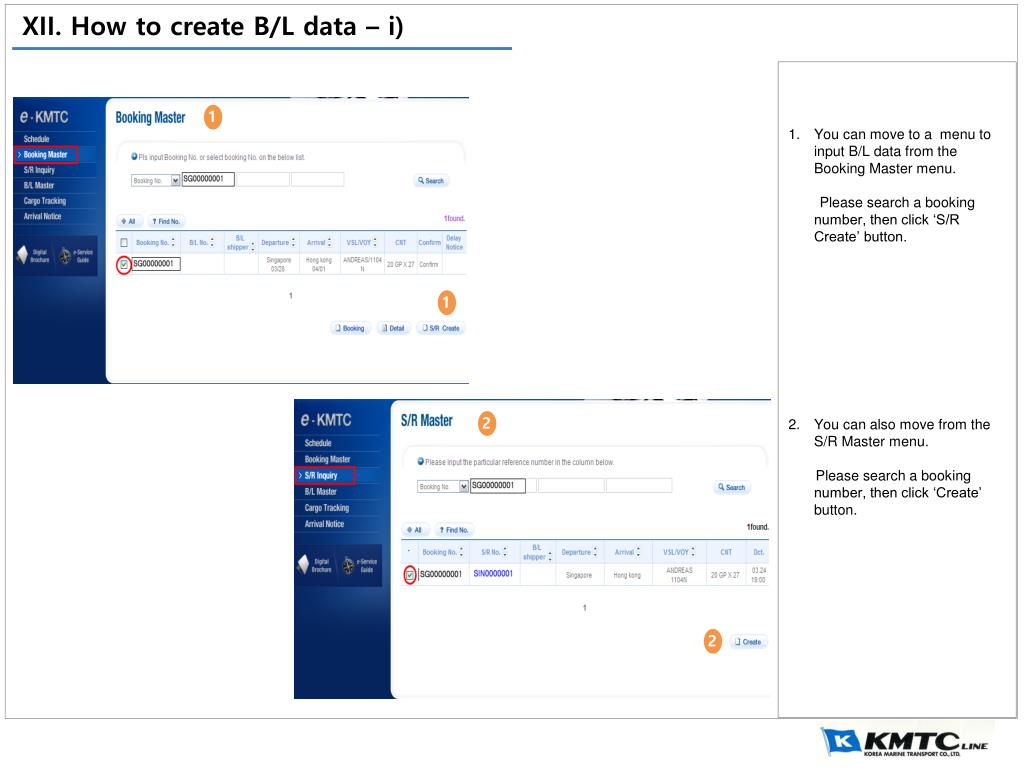Open B/L Master in the lower screenshot sidebar
Viewport: 1024px width, 768px height.
pyautogui.click(x=321, y=492)
